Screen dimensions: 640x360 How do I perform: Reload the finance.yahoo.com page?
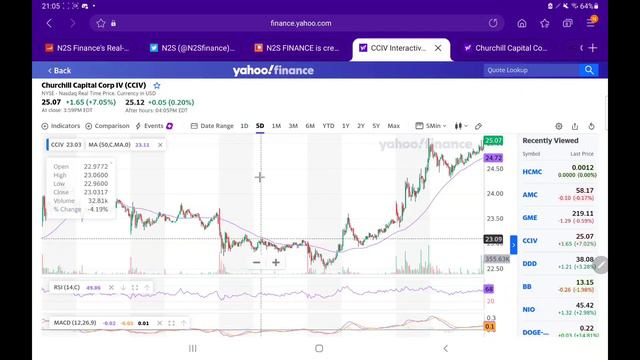tap(493, 23)
